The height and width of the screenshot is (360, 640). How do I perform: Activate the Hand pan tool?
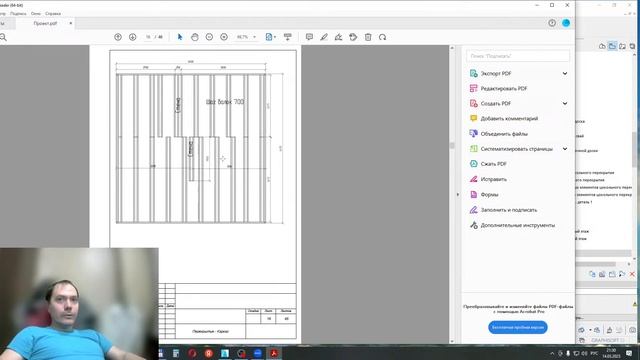[195, 37]
